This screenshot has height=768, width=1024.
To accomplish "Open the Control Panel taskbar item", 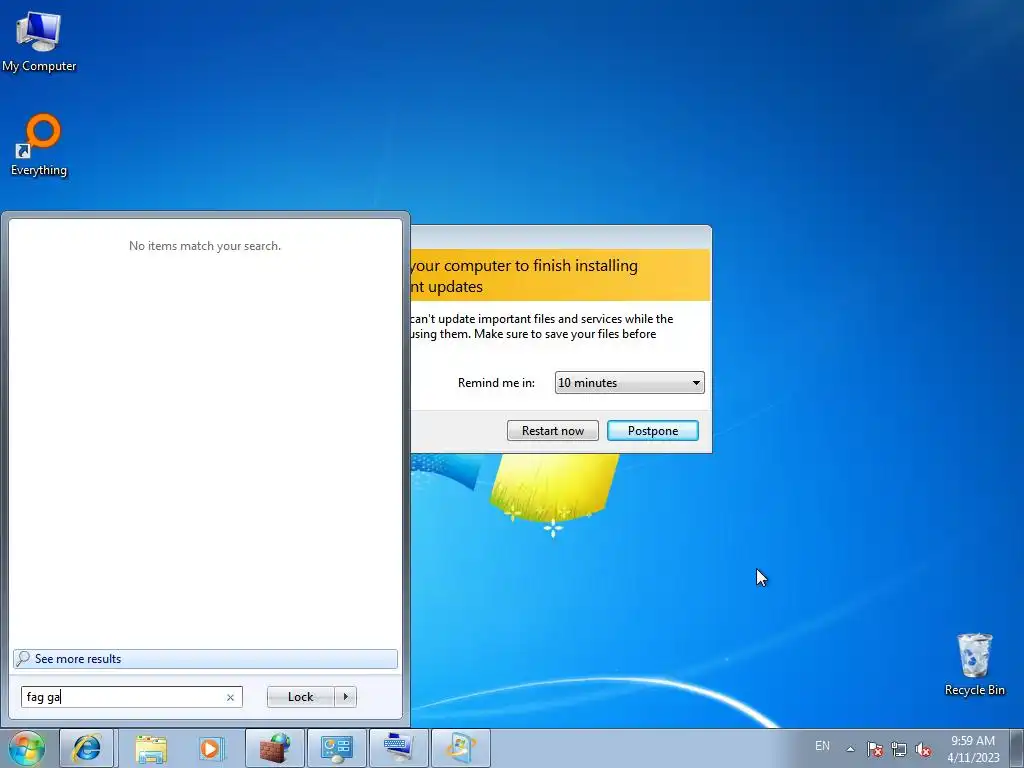I will (x=336, y=748).
